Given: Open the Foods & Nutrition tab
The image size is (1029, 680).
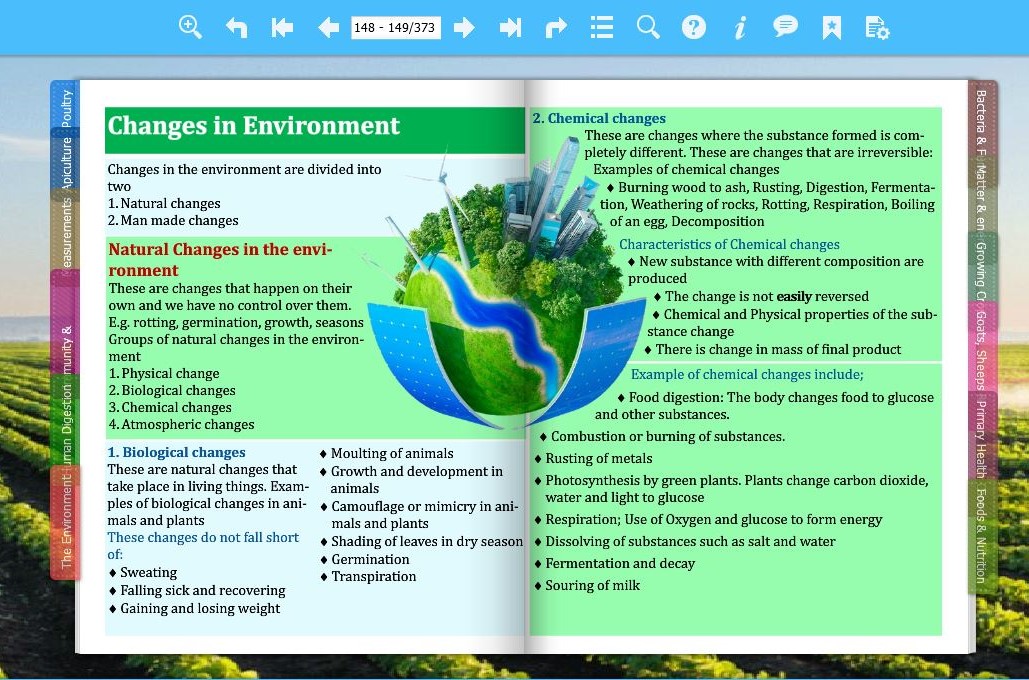Looking at the screenshot, I should point(982,535).
